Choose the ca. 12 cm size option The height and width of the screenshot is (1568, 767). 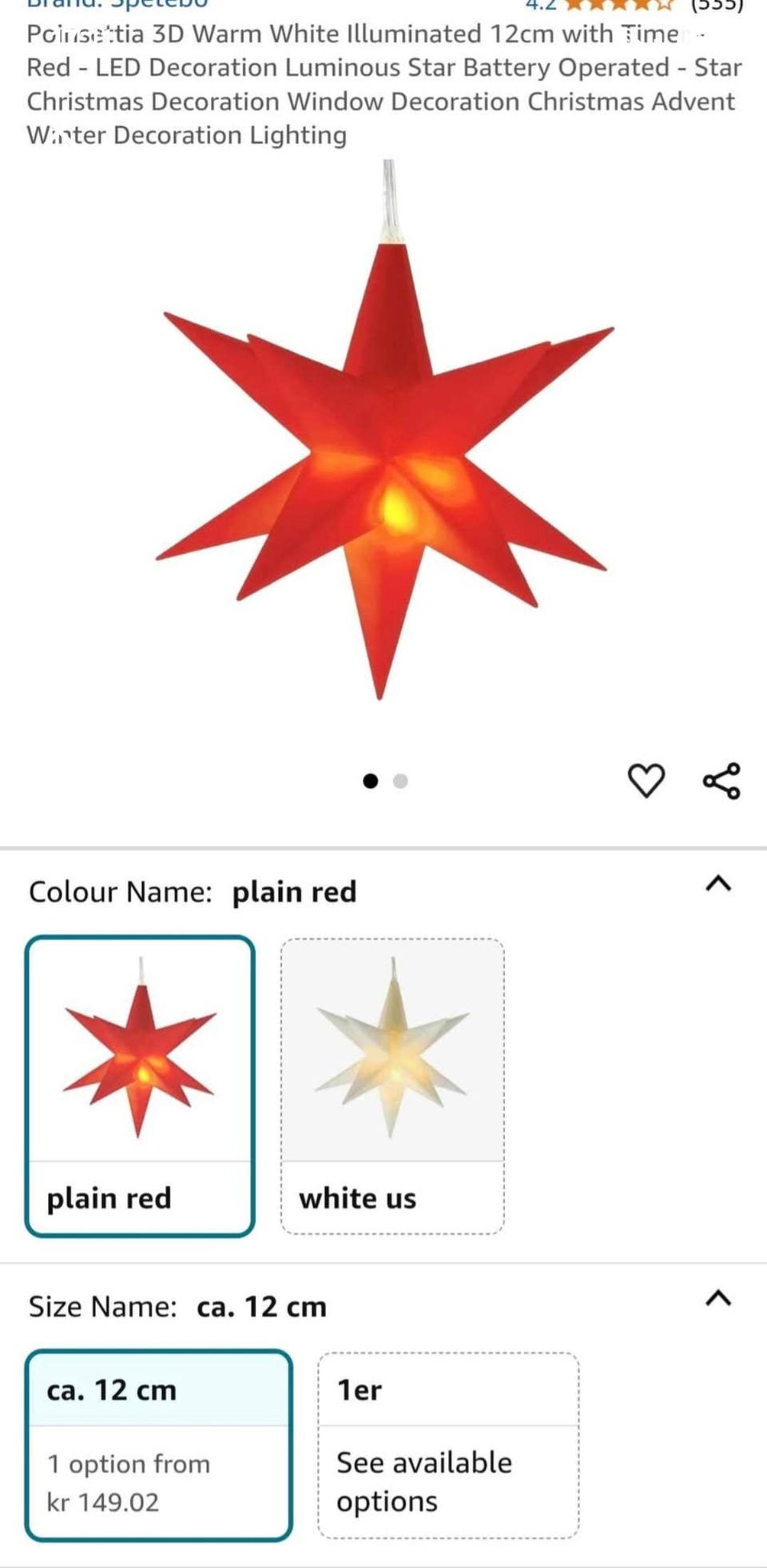click(x=159, y=1446)
